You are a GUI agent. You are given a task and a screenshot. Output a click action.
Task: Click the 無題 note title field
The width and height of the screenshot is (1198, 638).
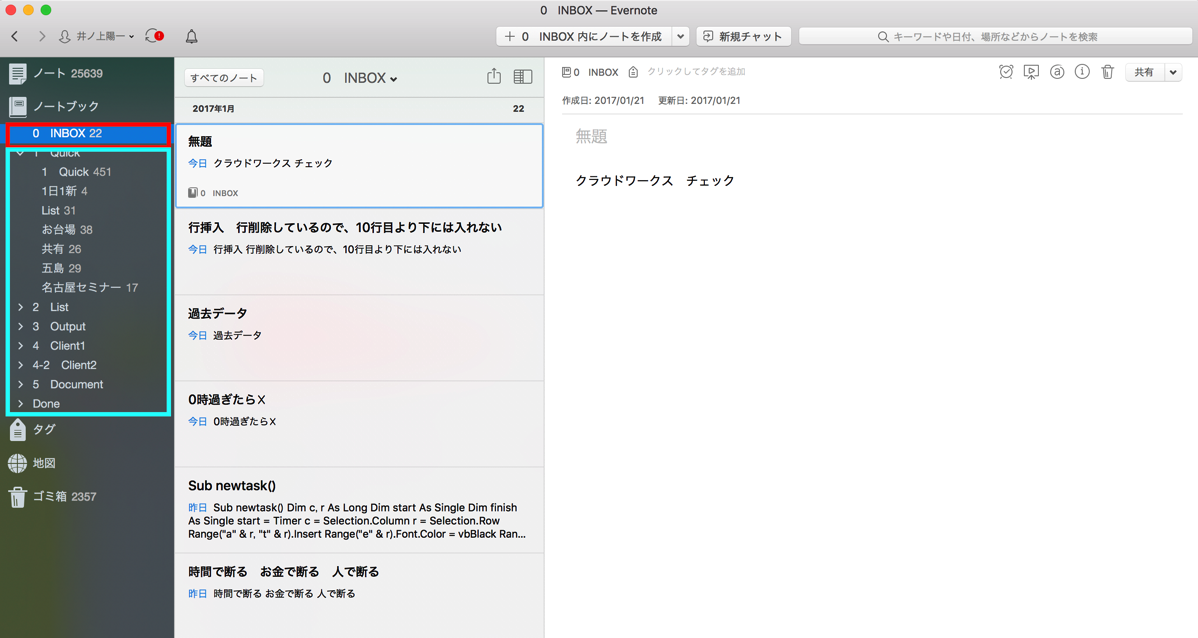pos(591,136)
